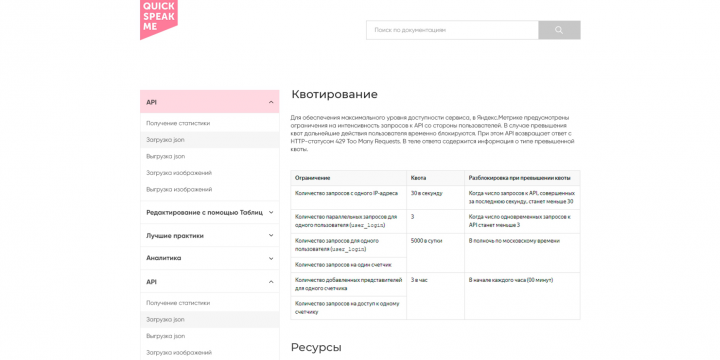The width and height of the screenshot is (720, 360).
Task: Click the magnifier search button
Action: point(559,30)
